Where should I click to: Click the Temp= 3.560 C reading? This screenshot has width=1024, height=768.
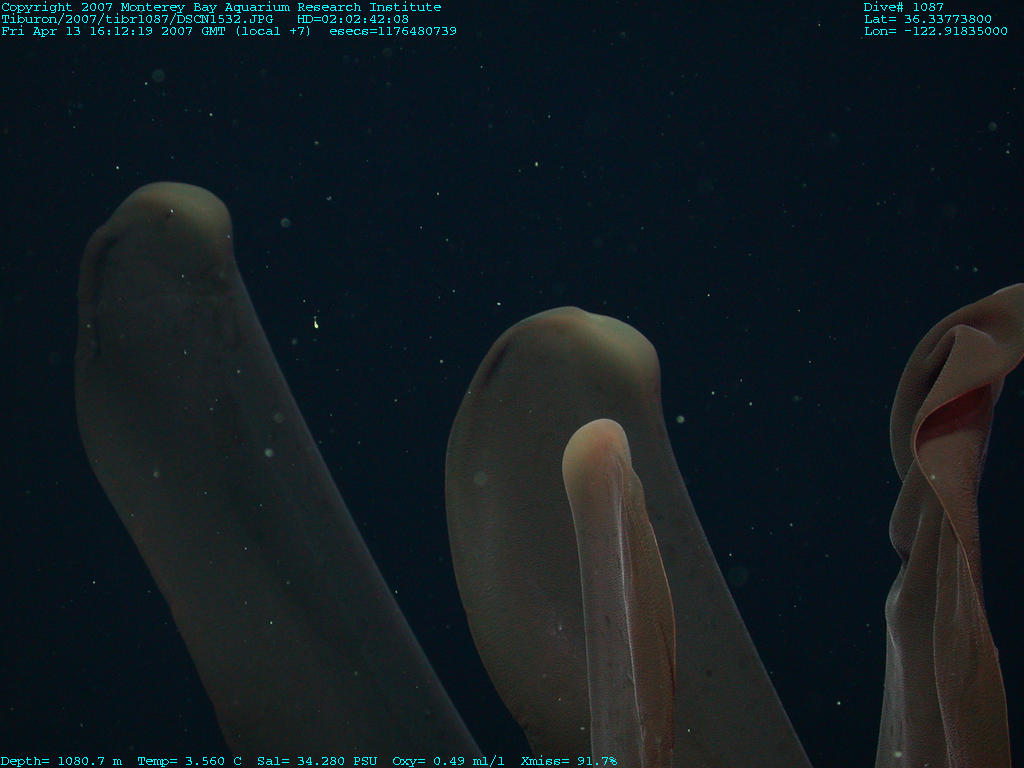click(189, 761)
